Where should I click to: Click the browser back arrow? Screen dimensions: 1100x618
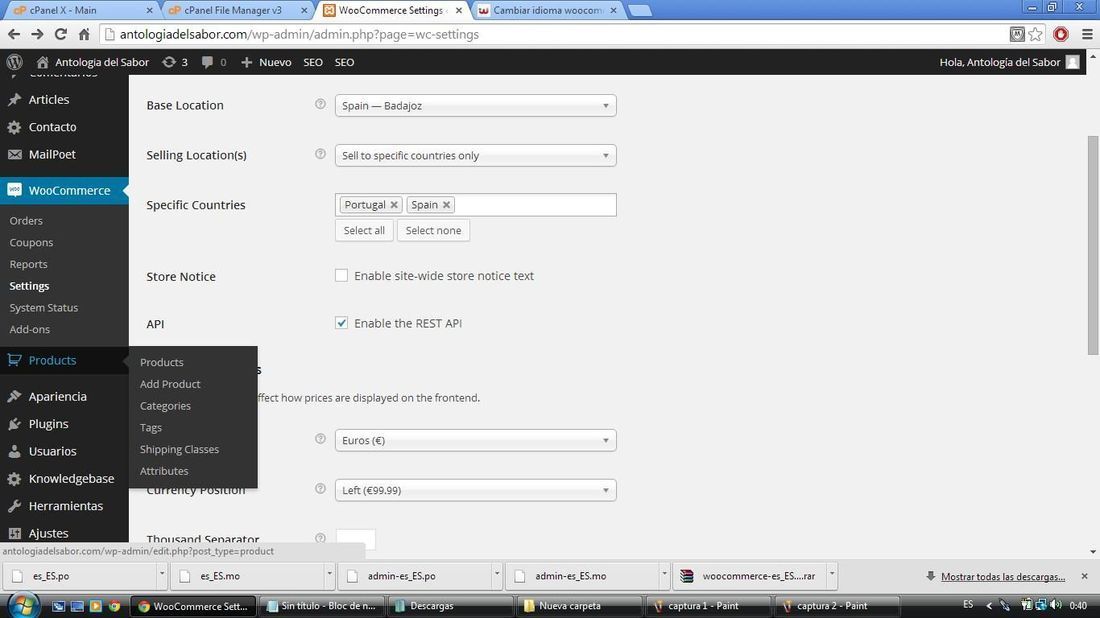(14, 34)
